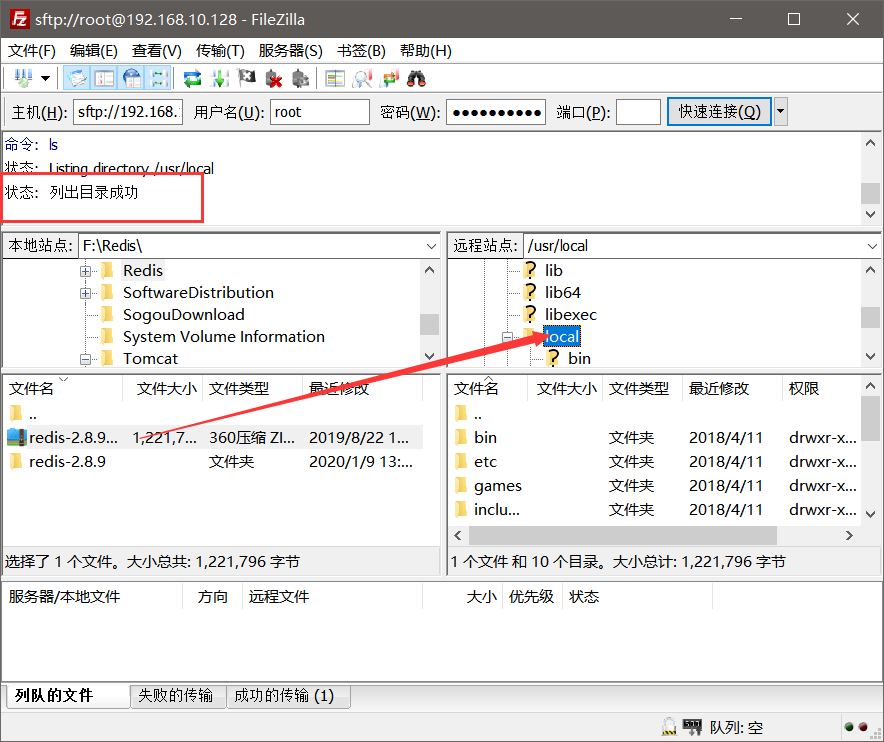Viewport: 884px width, 742px height.
Task: Open the Site Manager dropdown arrow
Action: pos(45,78)
